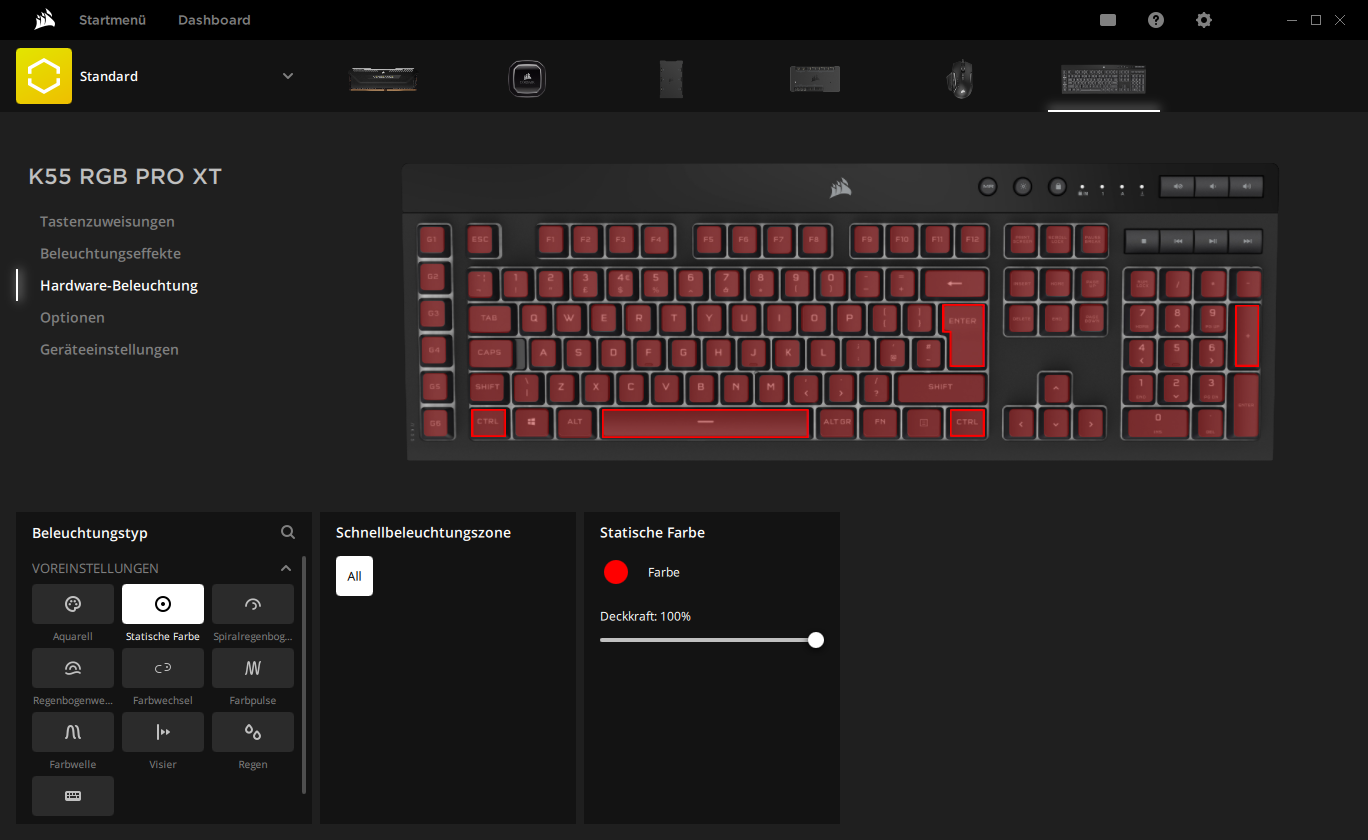Select the K55 keyboard device thumbnail

coord(1104,79)
